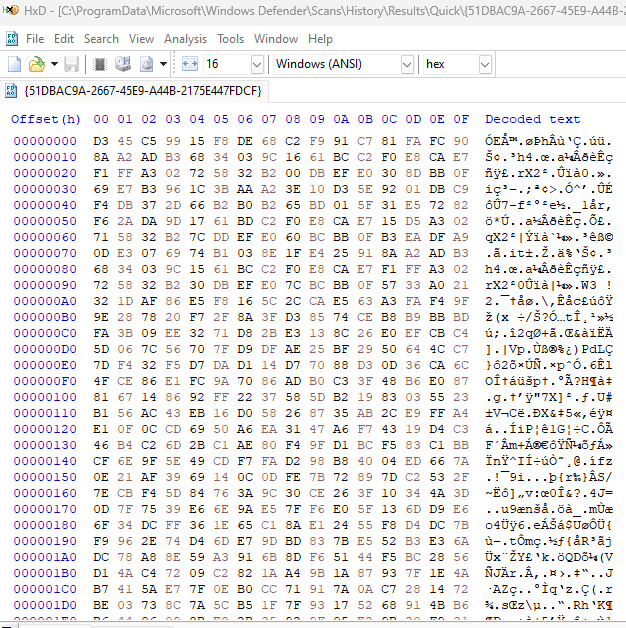The image size is (626, 628).
Task: Select offset row 00000090
Action: coord(45,285)
